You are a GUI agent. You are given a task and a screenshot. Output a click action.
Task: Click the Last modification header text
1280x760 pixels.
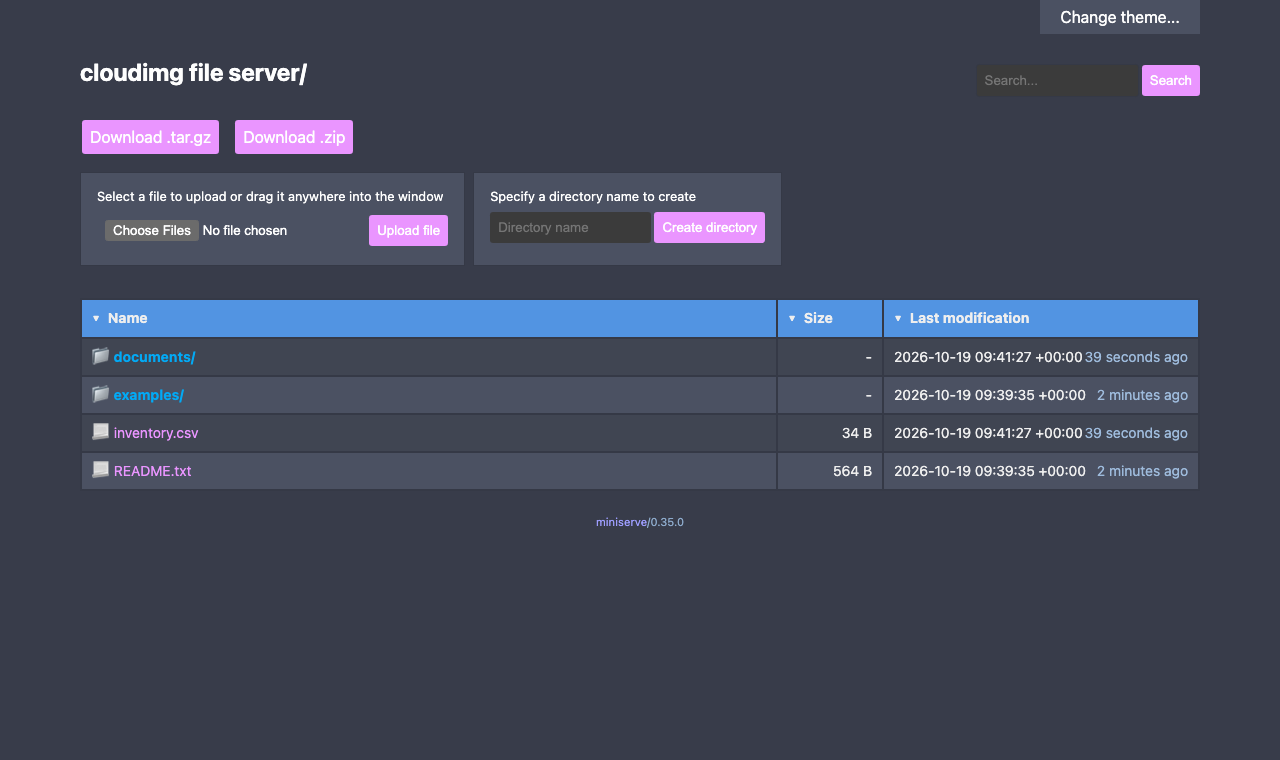969,318
